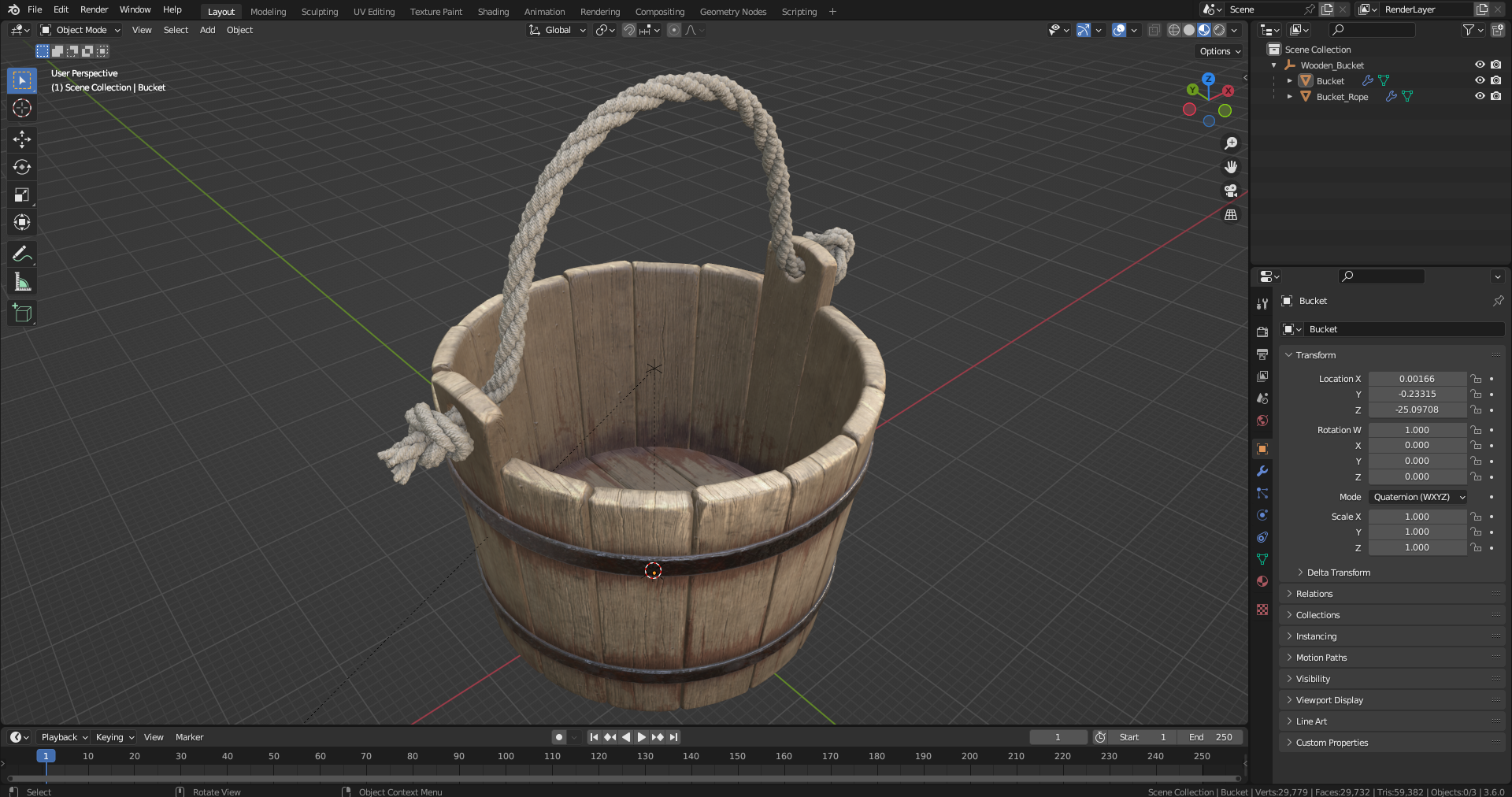Screen dimensions: 1512x797
Task: Disable rendering for the Bucket object
Action: point(1495,80)
